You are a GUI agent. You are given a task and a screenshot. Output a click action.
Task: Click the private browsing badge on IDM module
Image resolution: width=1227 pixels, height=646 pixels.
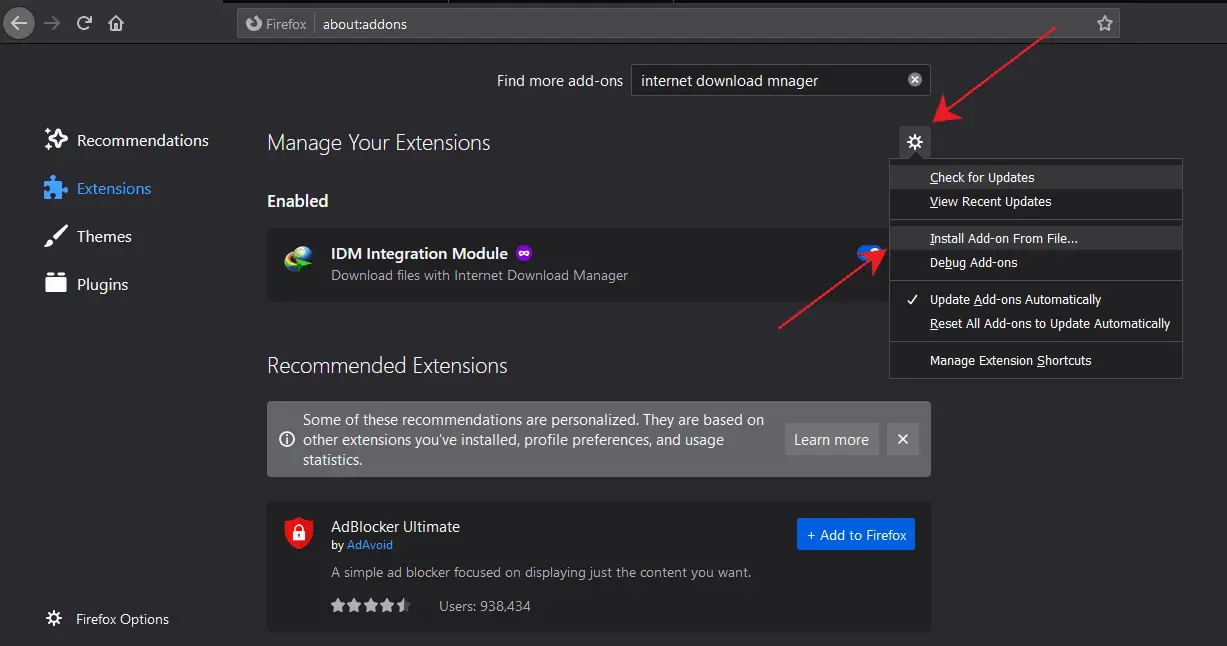524,254
